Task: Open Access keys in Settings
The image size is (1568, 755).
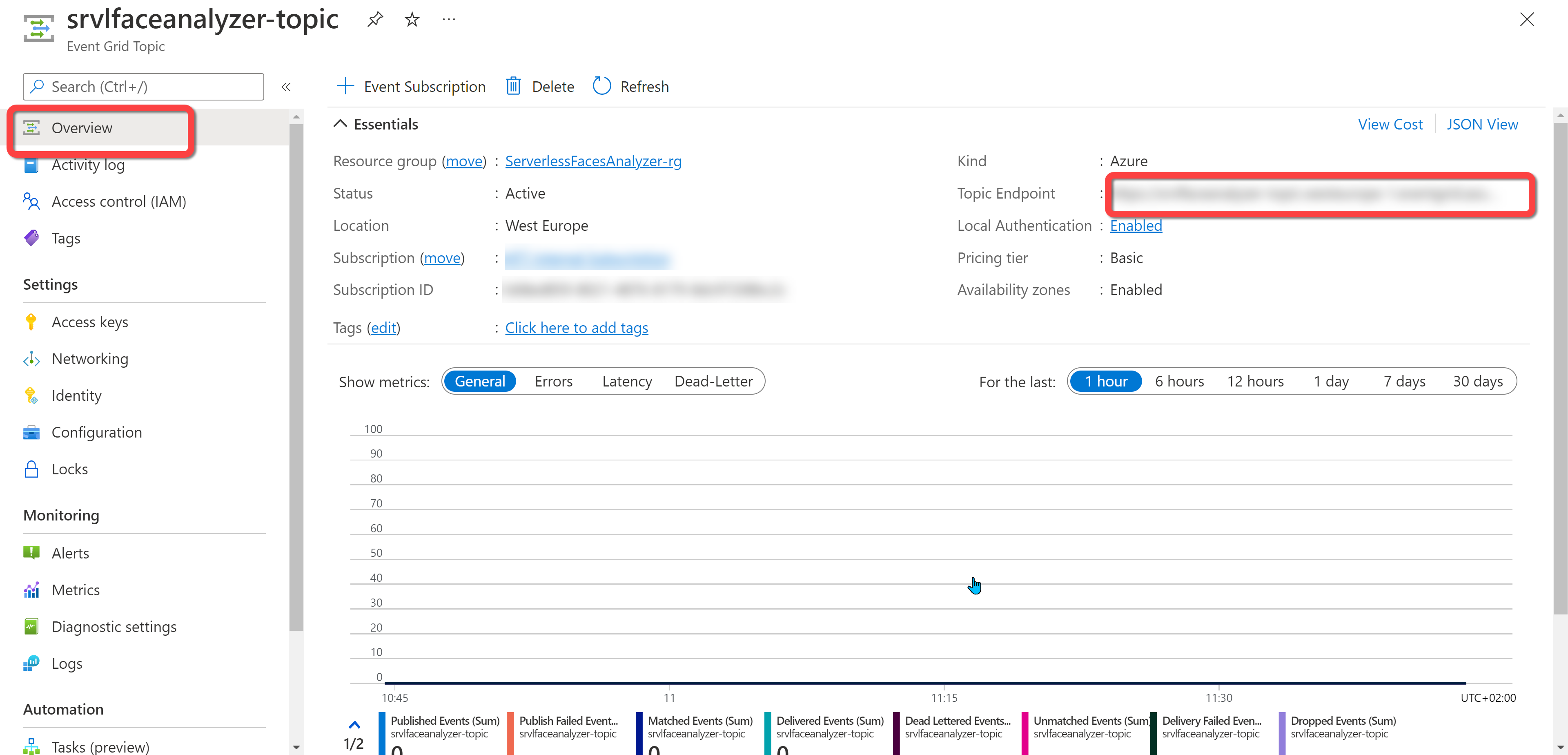Action: coord(89,322)
